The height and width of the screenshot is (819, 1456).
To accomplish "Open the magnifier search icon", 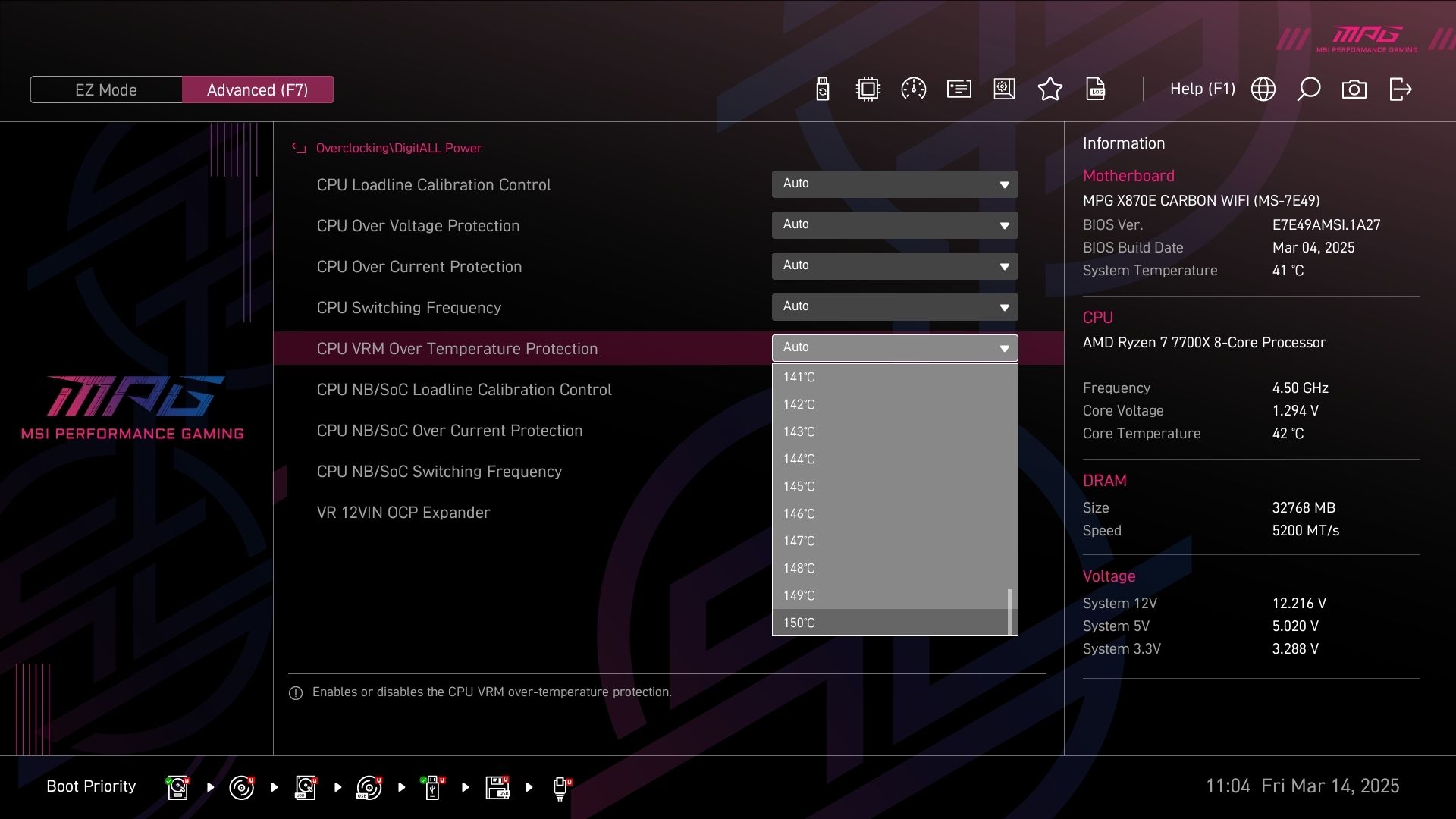I will point(1308,89).
